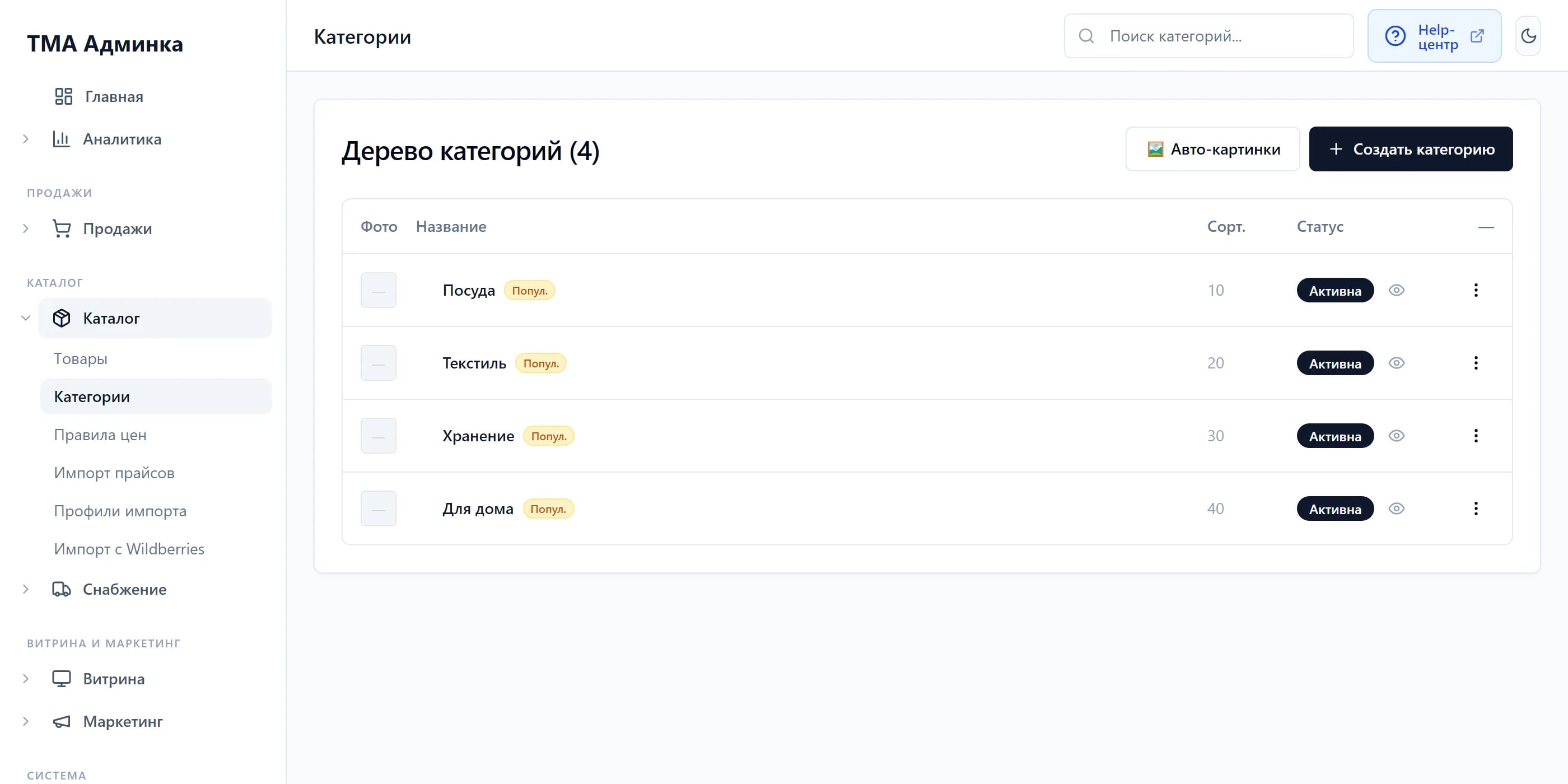Open the three-dot menu for Хранение
Viewport: 1568px width, 784px height.
tap(1476, 436)
